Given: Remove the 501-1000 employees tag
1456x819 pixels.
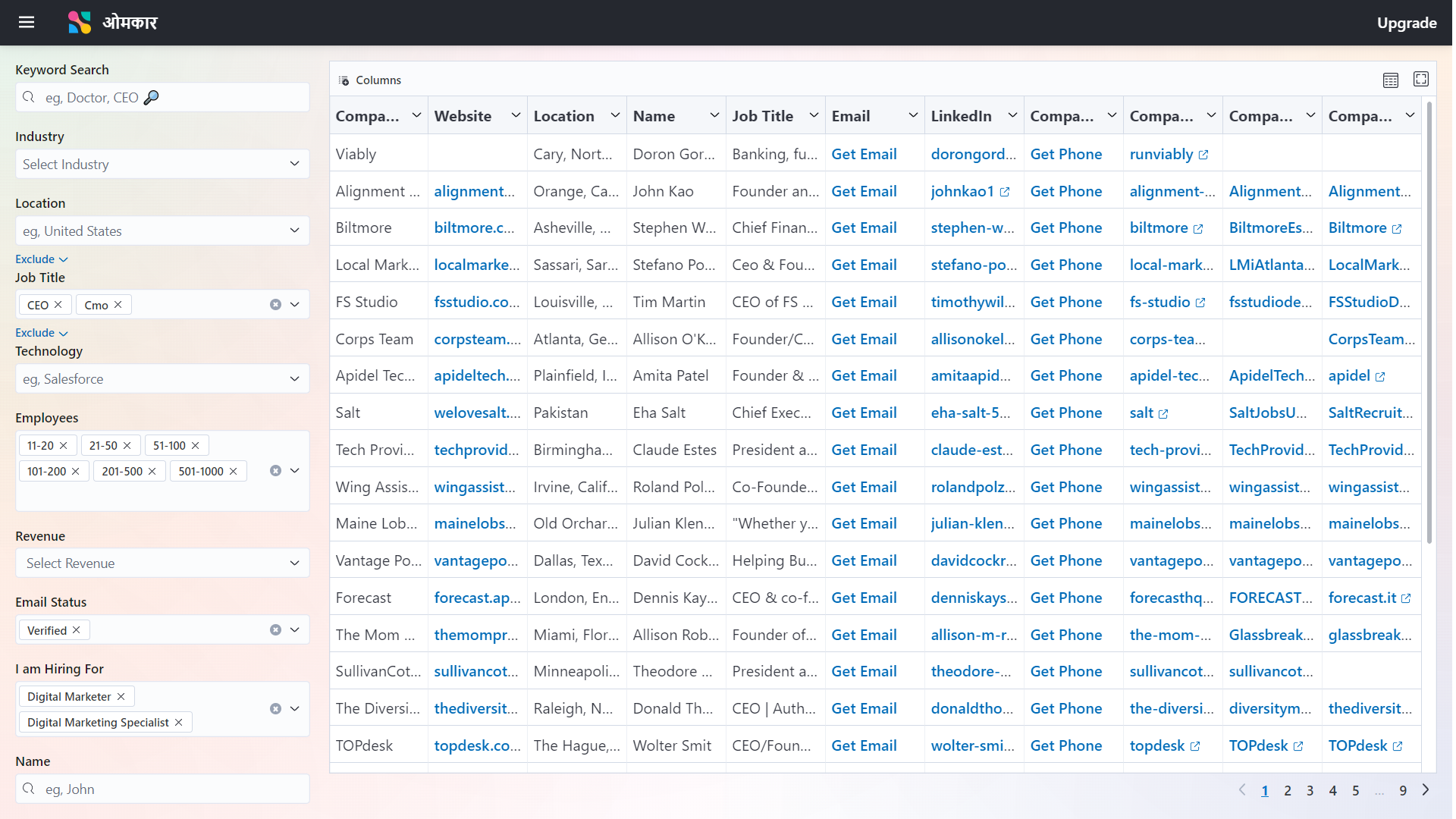Looking at the screenshot, I should pyautogui.click(x=234, y=472).
